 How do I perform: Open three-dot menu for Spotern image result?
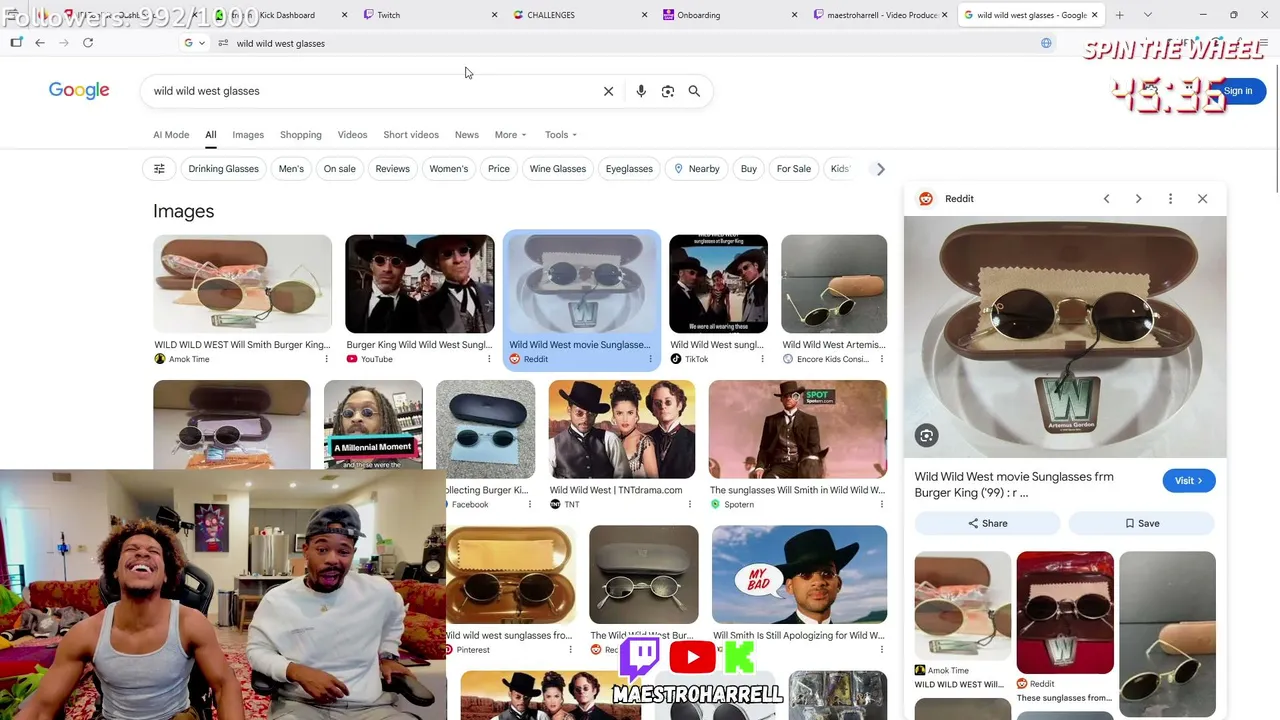click(x=881, y=504)
